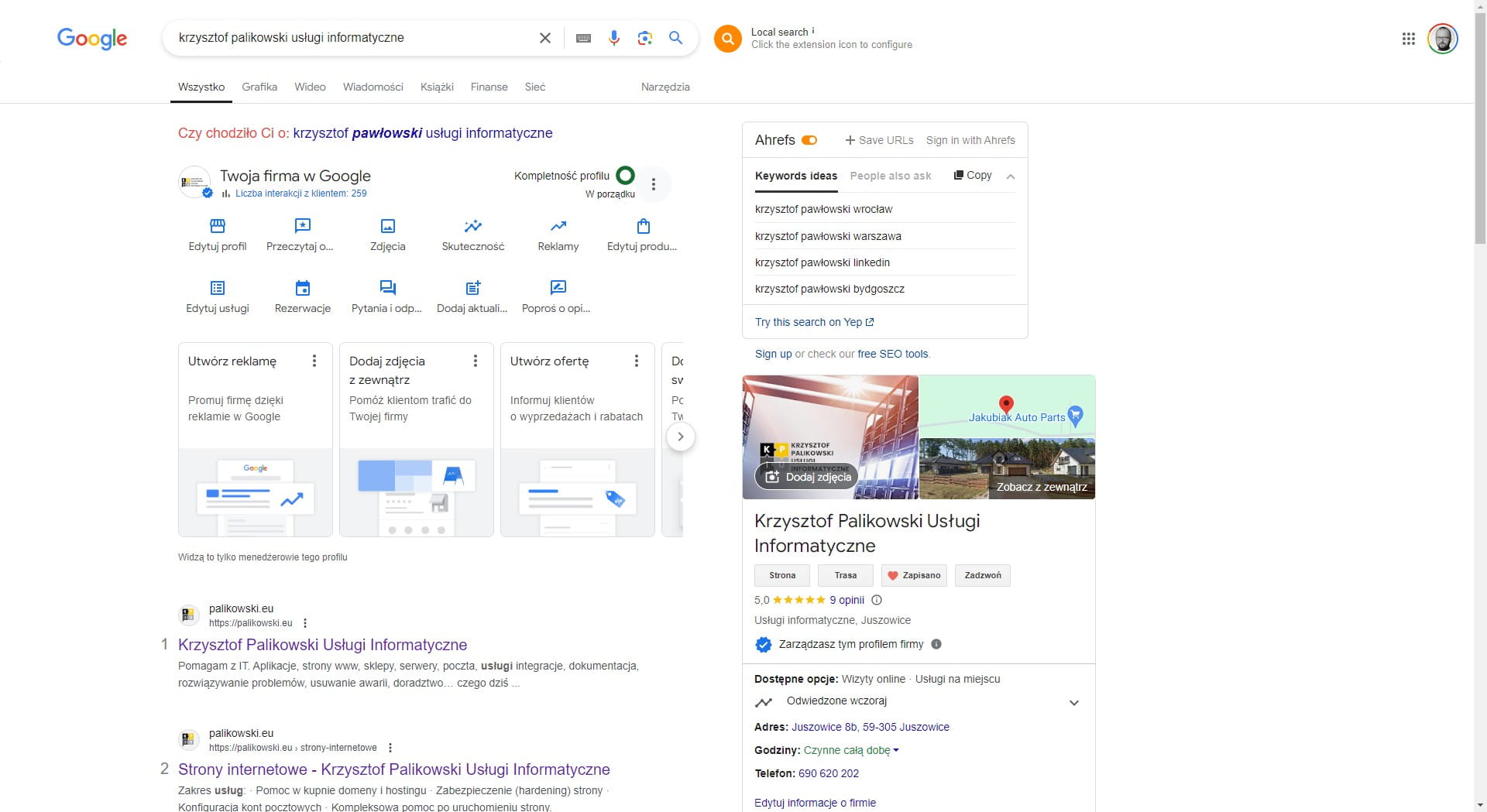
Task: Toggle the Zapisano saved heart button
Action: (x=914, y=575)
